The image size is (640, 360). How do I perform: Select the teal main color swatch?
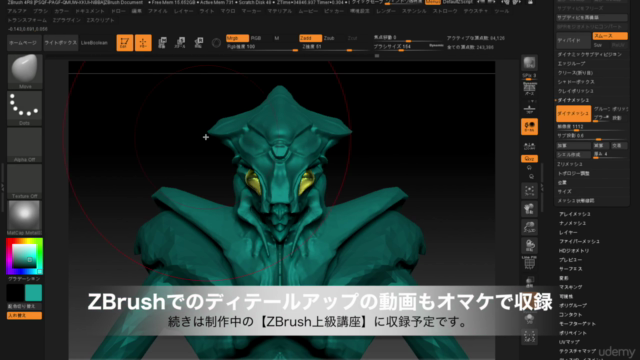click(33, 293)
